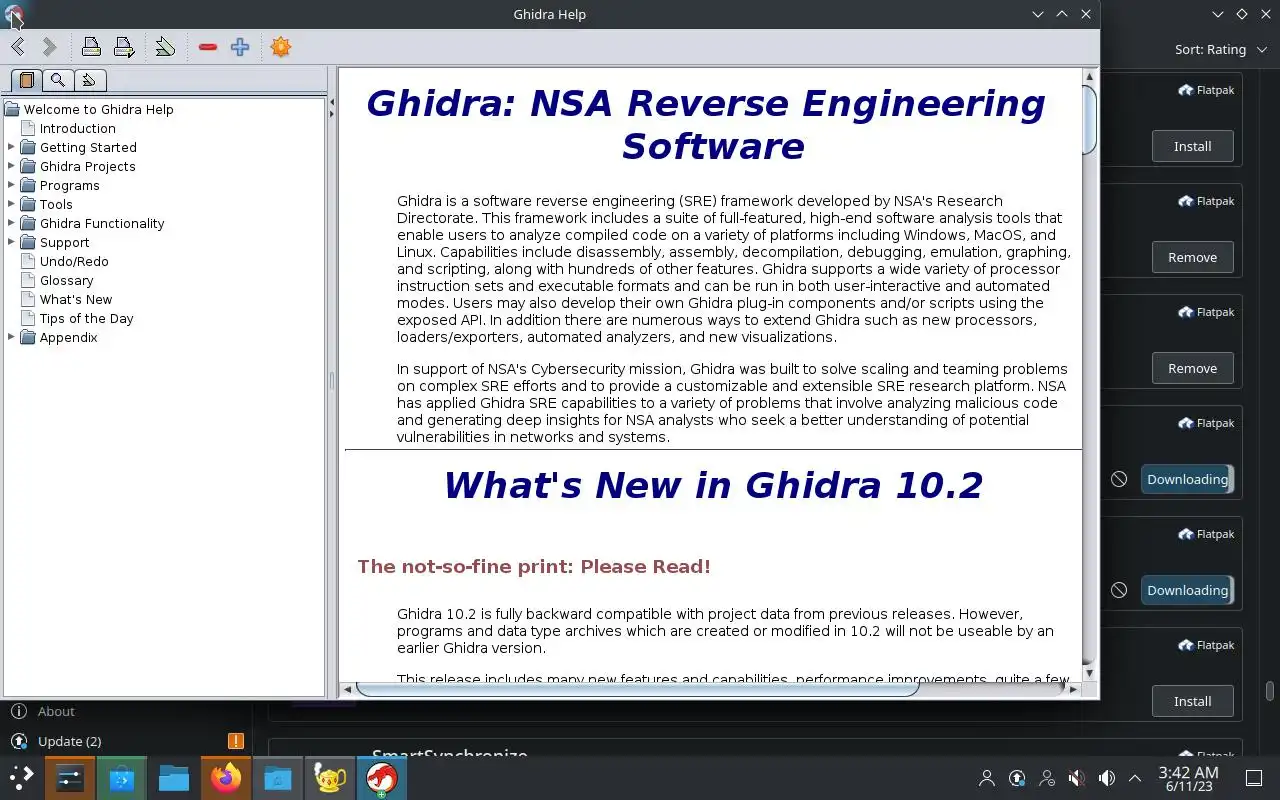This screenshot has height=800, width=1280.
Task: Click the left arrow of help horizontal scrollbar
Action: pyautogui.click(x=347, y=688)
